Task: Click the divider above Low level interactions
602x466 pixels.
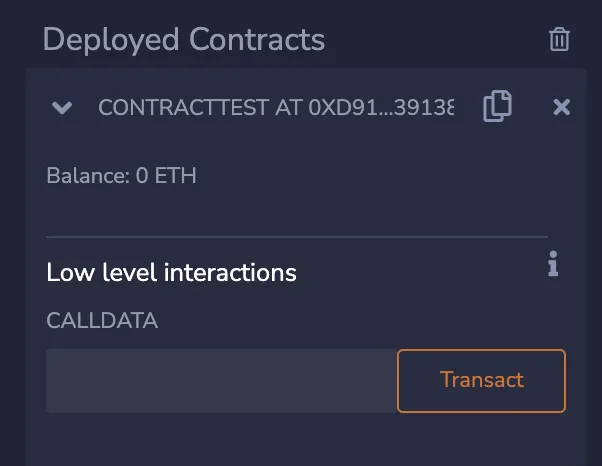Action: click(296, 237)
